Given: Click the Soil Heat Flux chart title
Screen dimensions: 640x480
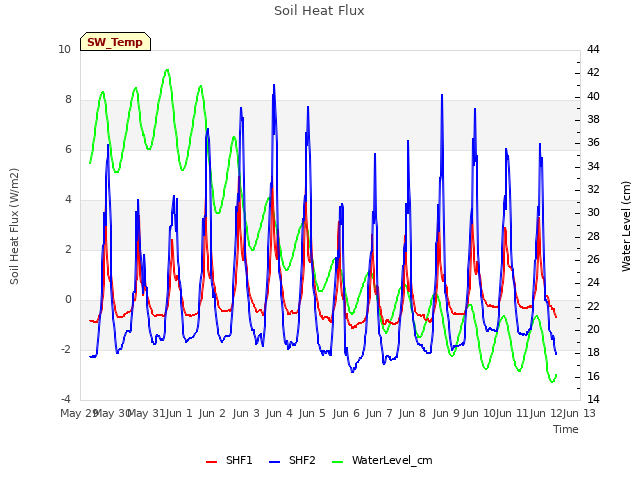Looking at the screenshot, I should 319,11.
